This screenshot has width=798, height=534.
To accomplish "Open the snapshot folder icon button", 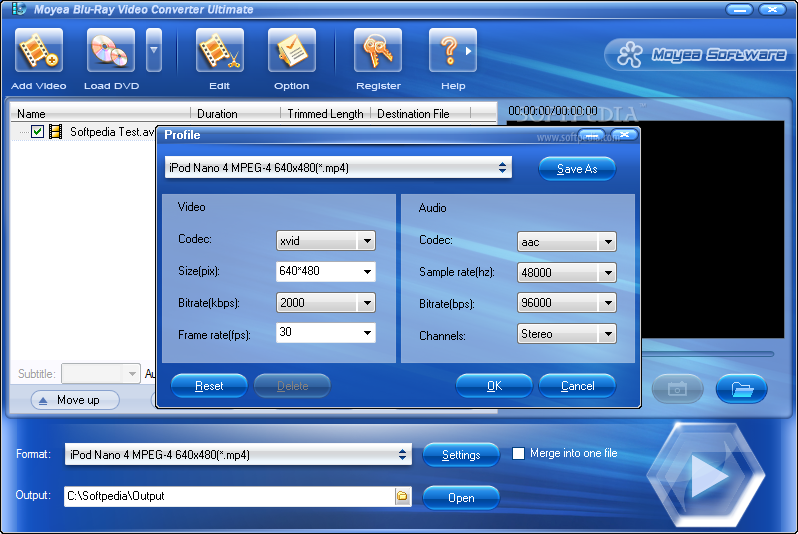I will 742,389.
